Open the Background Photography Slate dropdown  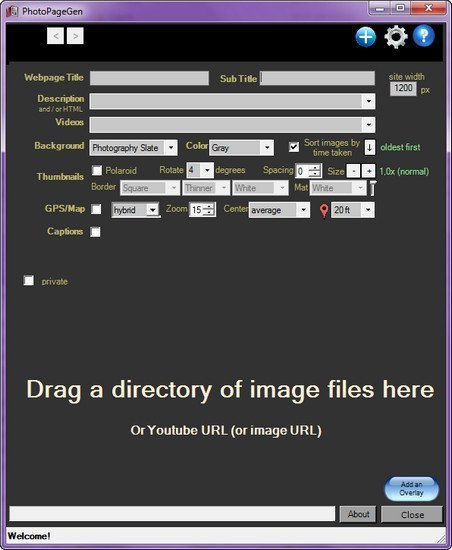(x=134, y=148)
